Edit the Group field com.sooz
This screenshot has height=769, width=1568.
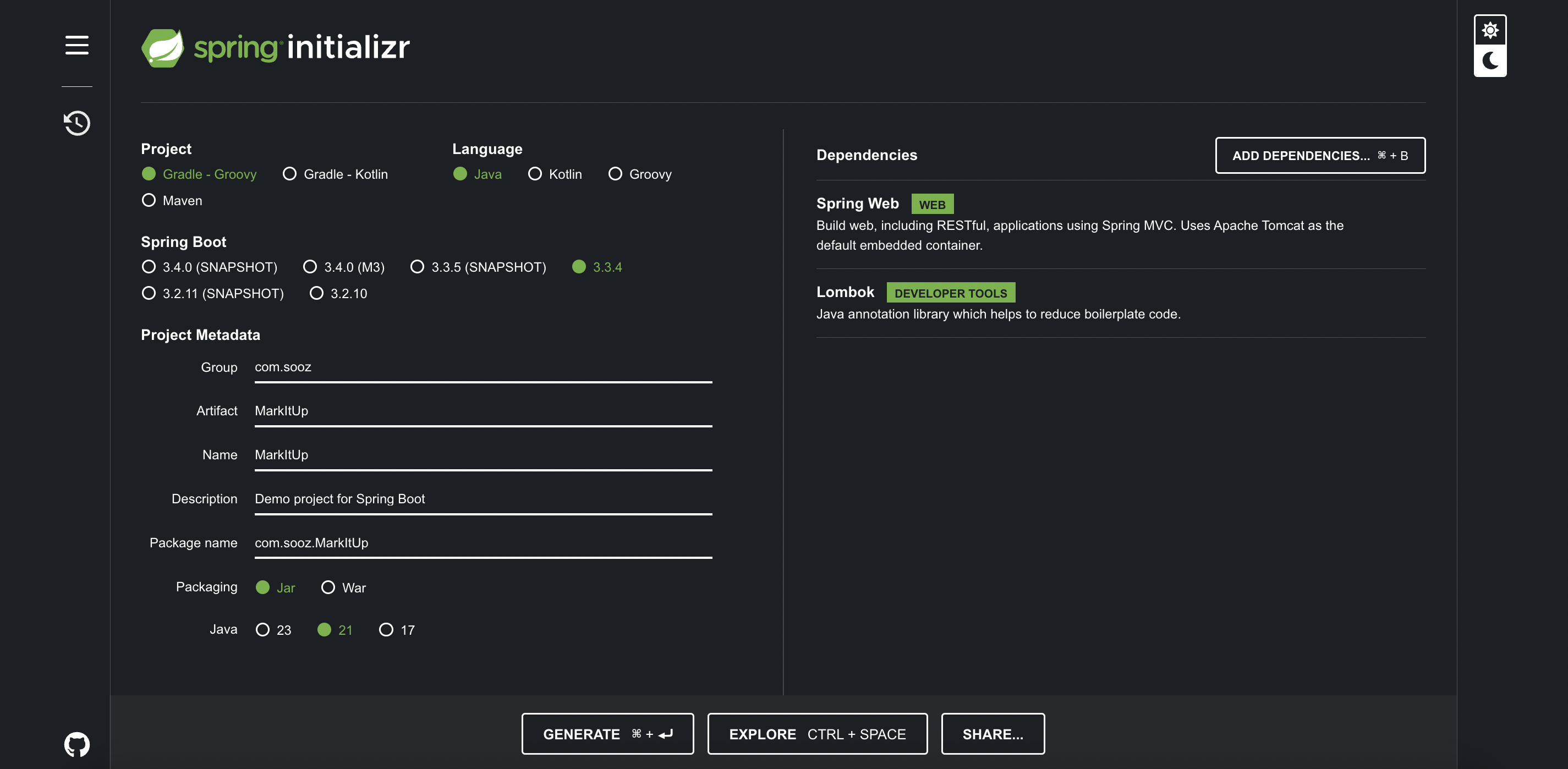coord(483,367)
